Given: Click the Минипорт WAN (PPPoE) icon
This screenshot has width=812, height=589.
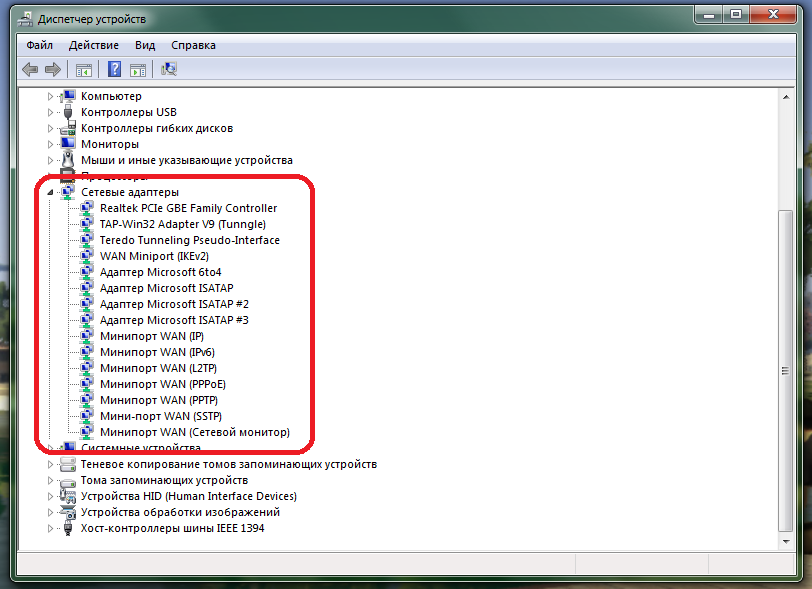Looking at the screenshot, I should click(x=87, y=384).
